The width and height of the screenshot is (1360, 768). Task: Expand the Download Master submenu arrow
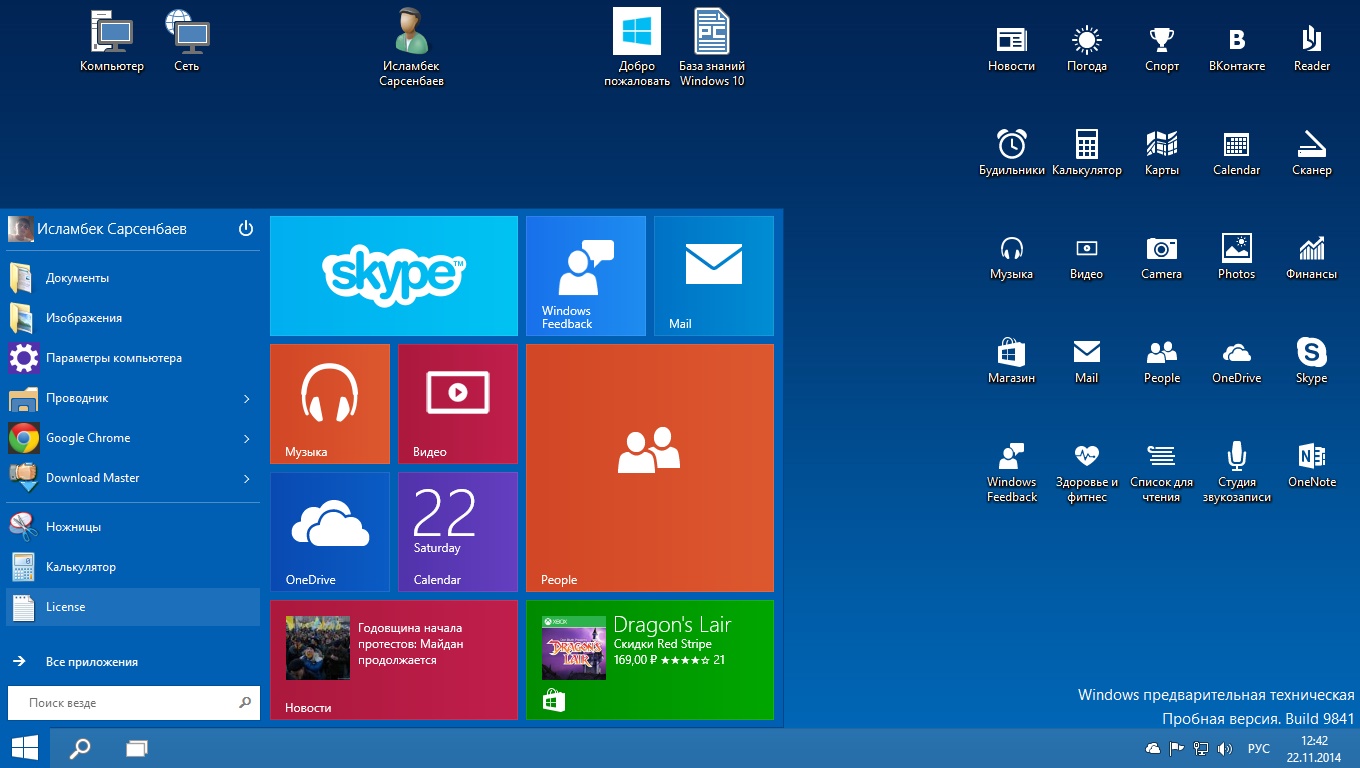coord(247,479)
